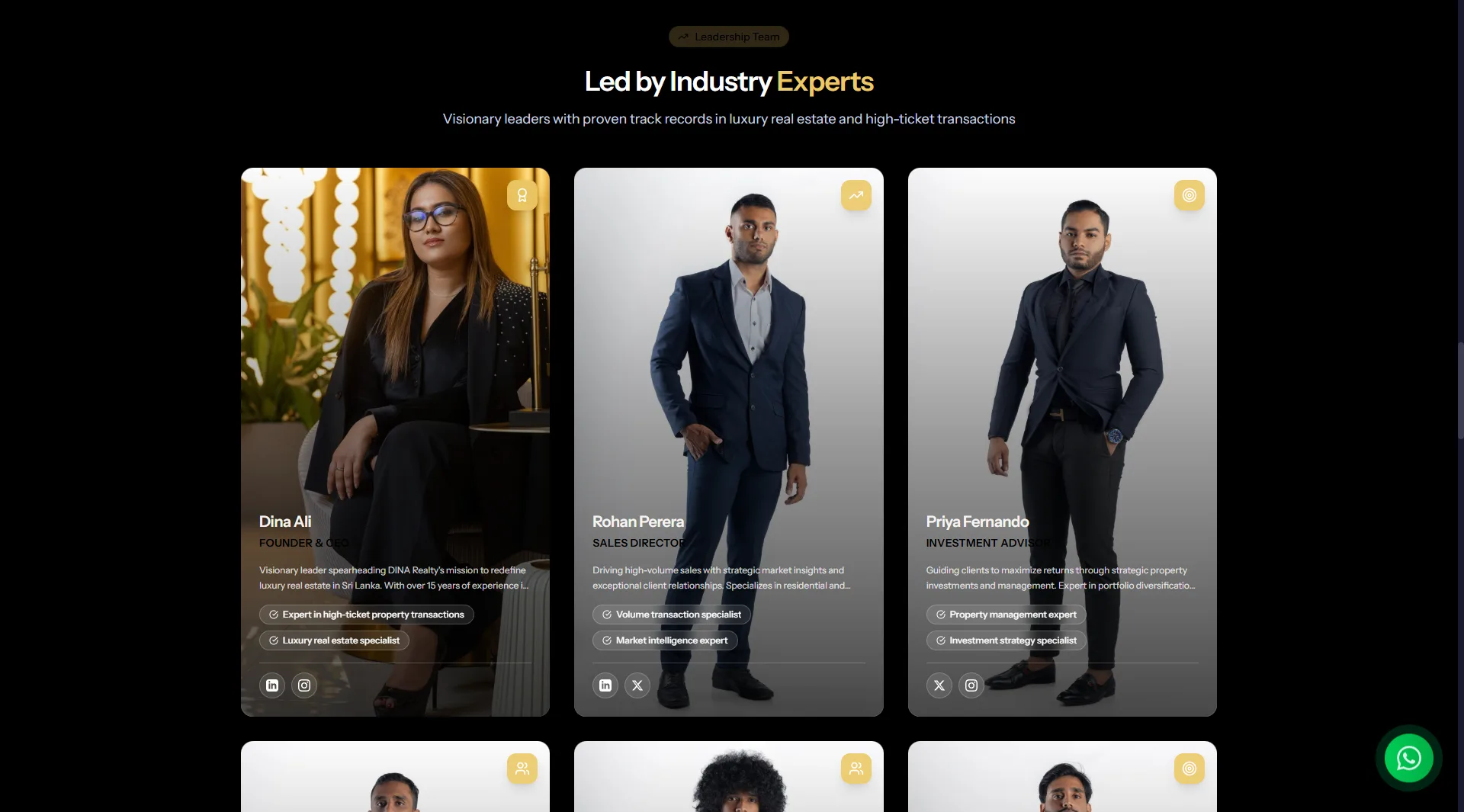This screenshot has height=812, width=1464.
Task: Open Rohan Perera's X (Twitter) icon
Action: point(637,685)
